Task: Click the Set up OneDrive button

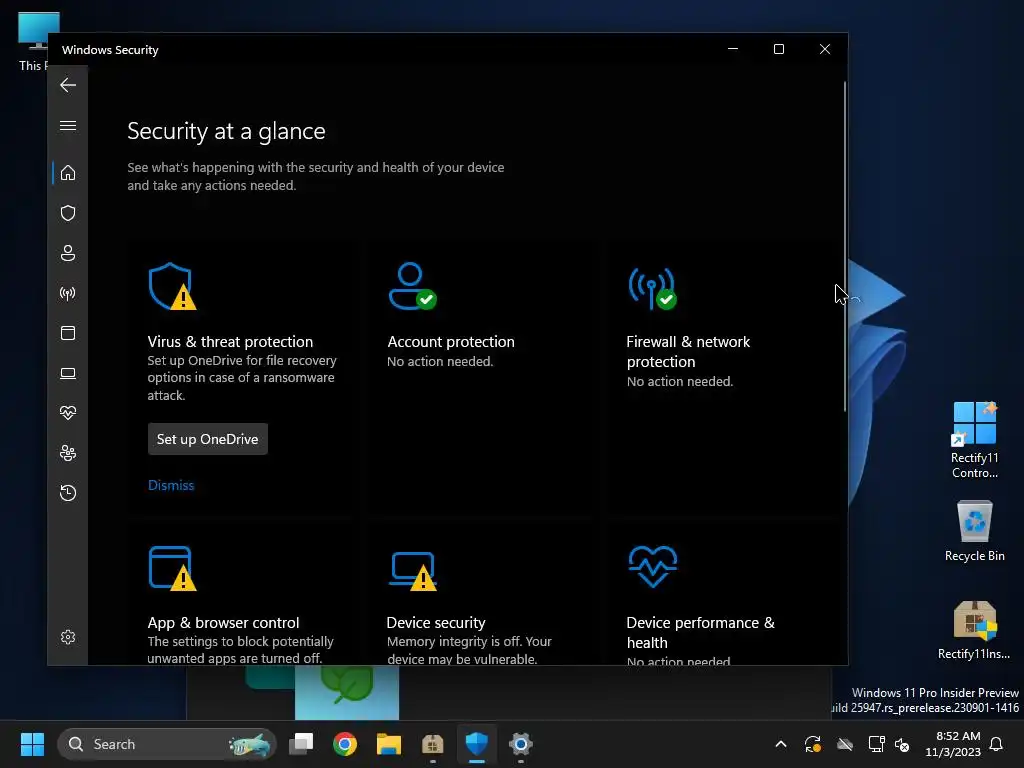Action: tap(208, 439)
